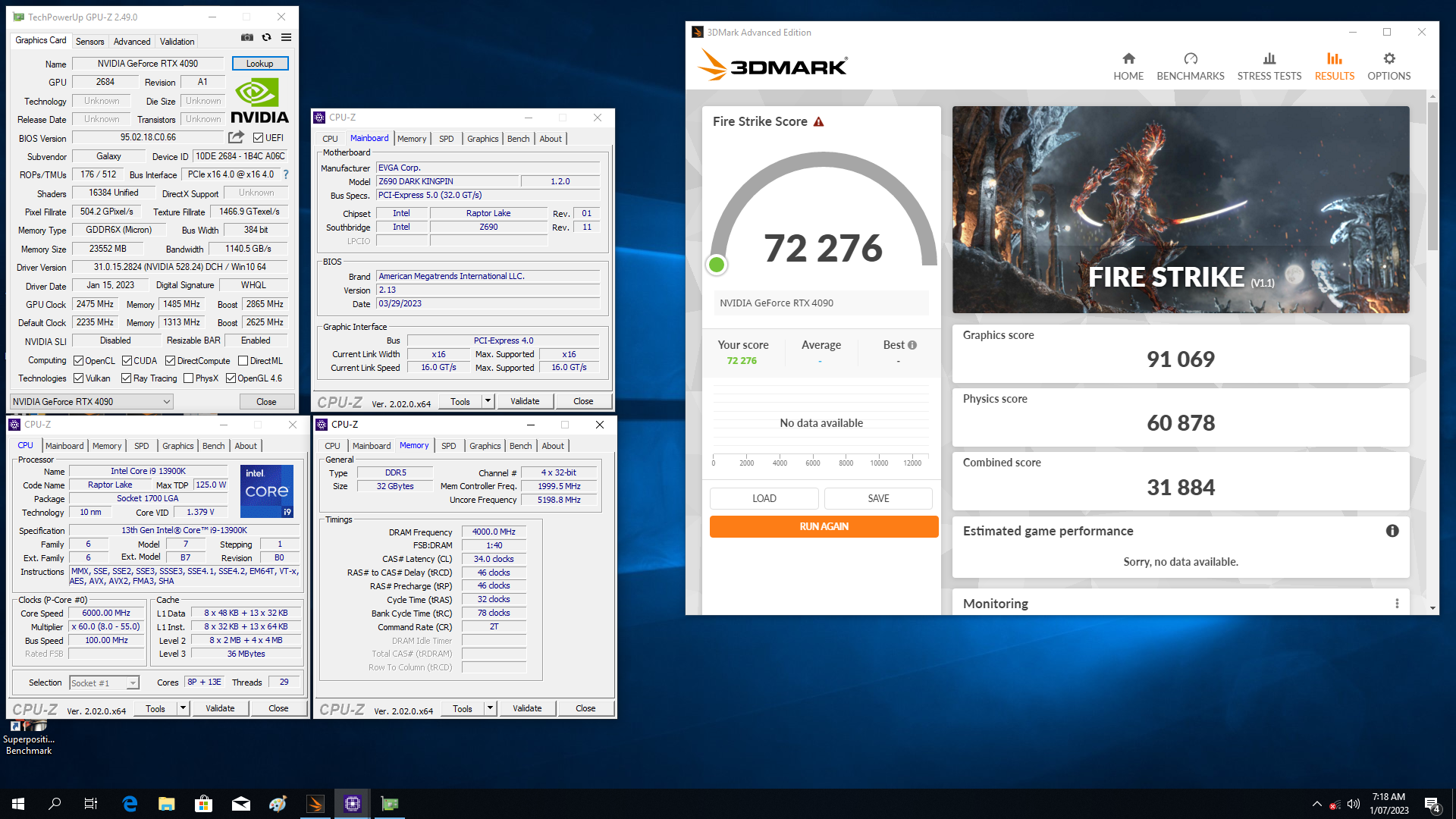
Task: Switch to GPU-Z taskbar icon
Action: point(390,804)
